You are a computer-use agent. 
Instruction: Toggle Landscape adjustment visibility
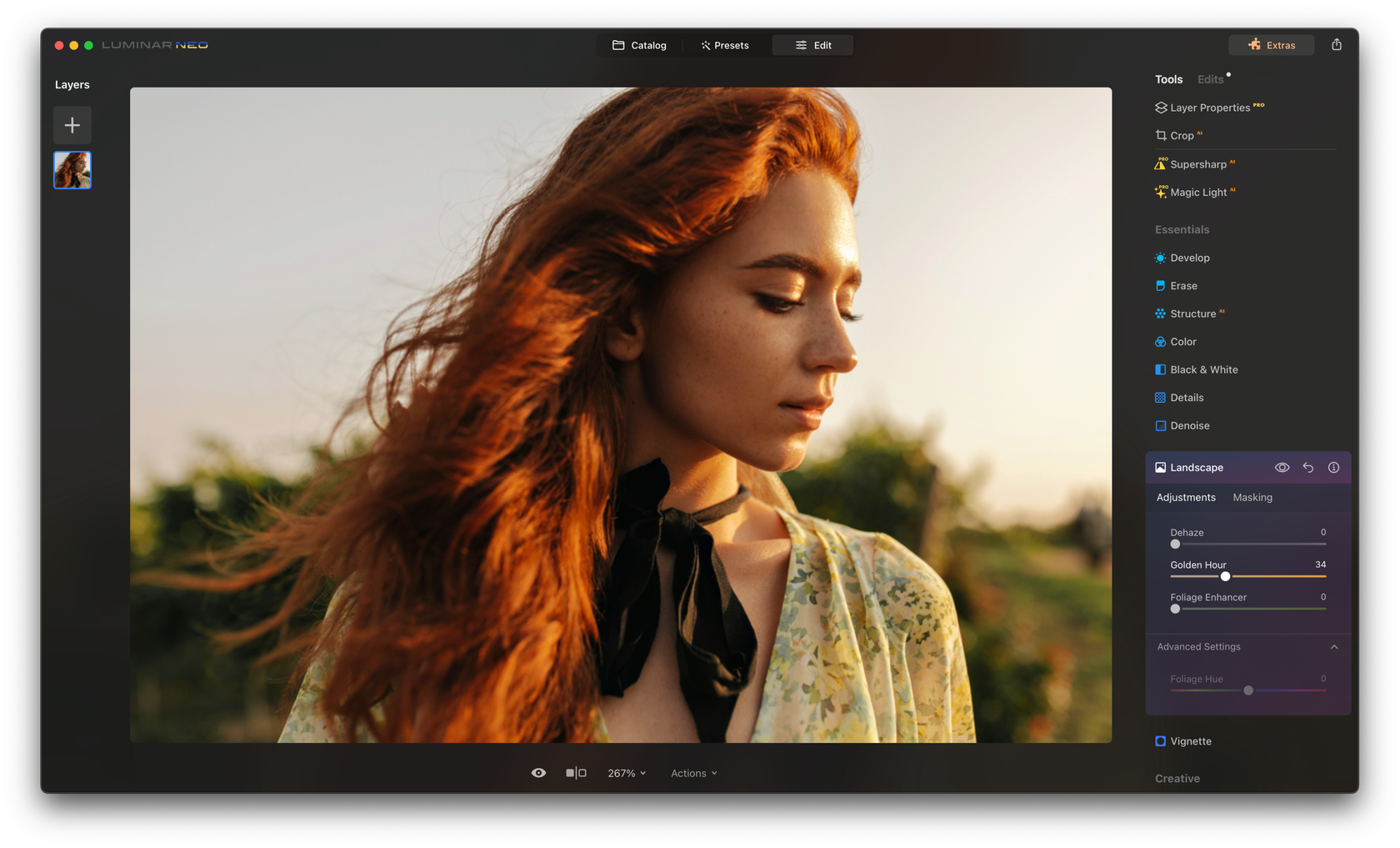1282,467
